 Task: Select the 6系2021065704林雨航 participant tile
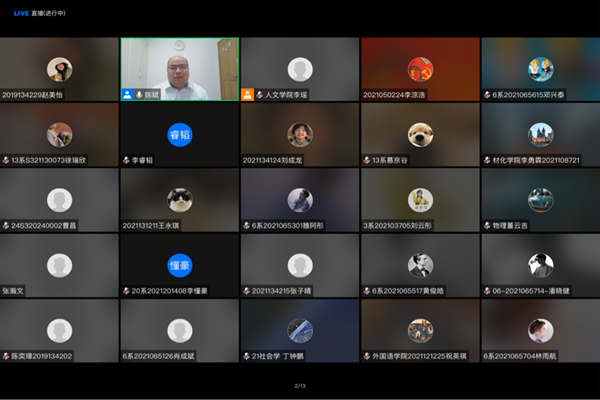(540, 330)
